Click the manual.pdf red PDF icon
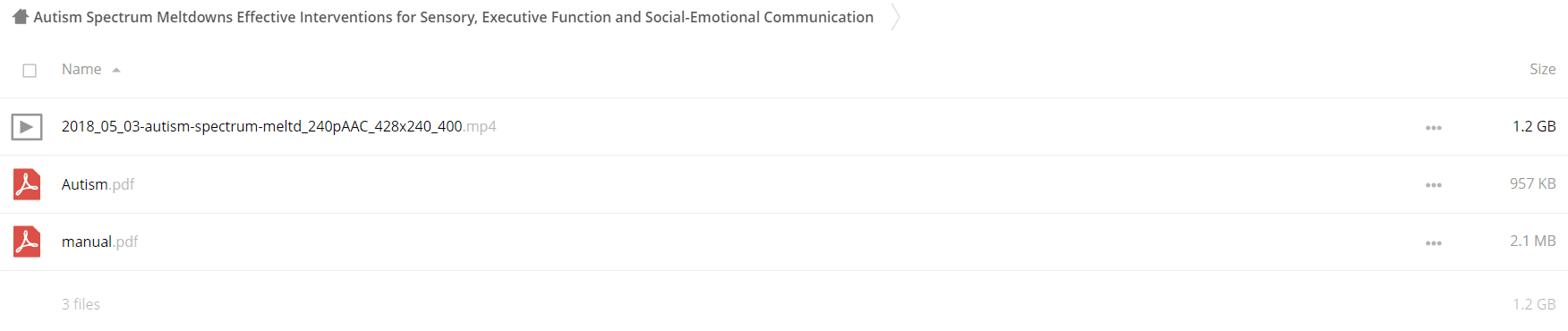 pyautogui.click(x=27, y=242)
